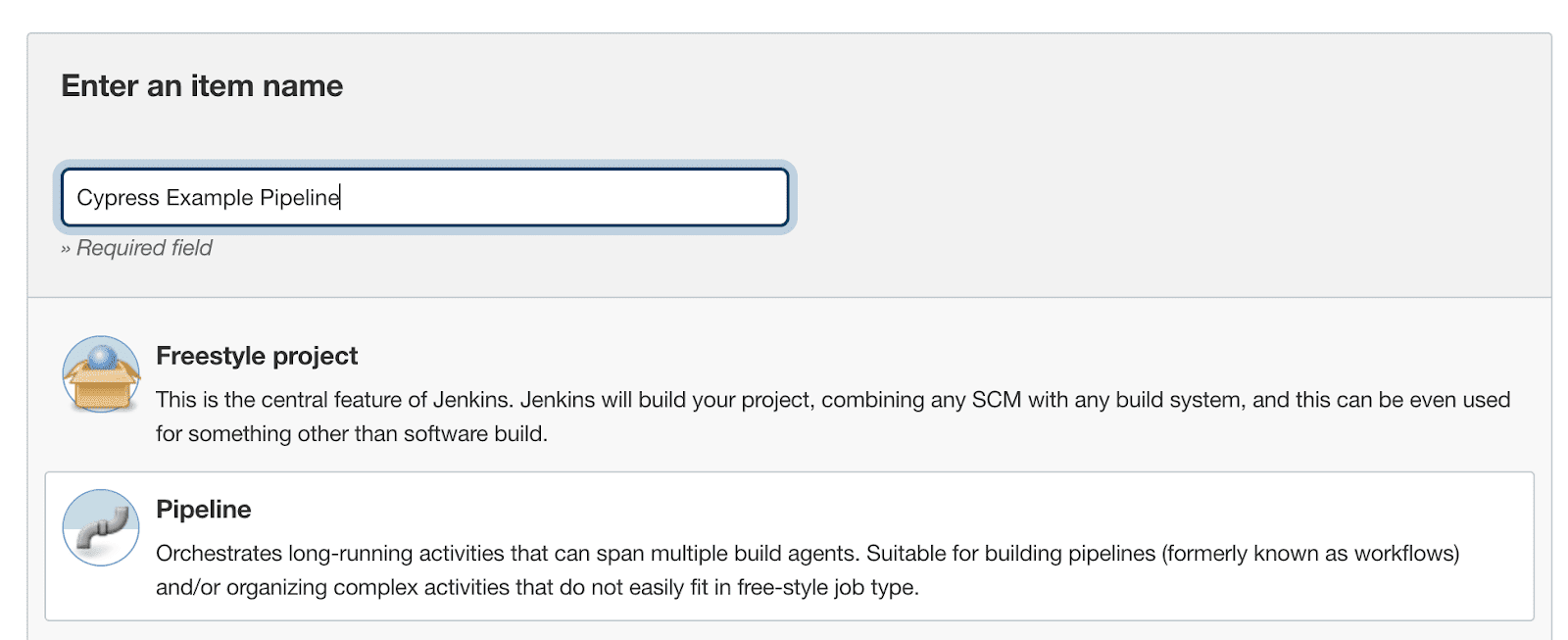Image resolution: width=1568 pixels, height=640 pixels.
Task: Click the "SCM" word in Freestyle description
Action: pyautogui.click(x=996, y=400)
